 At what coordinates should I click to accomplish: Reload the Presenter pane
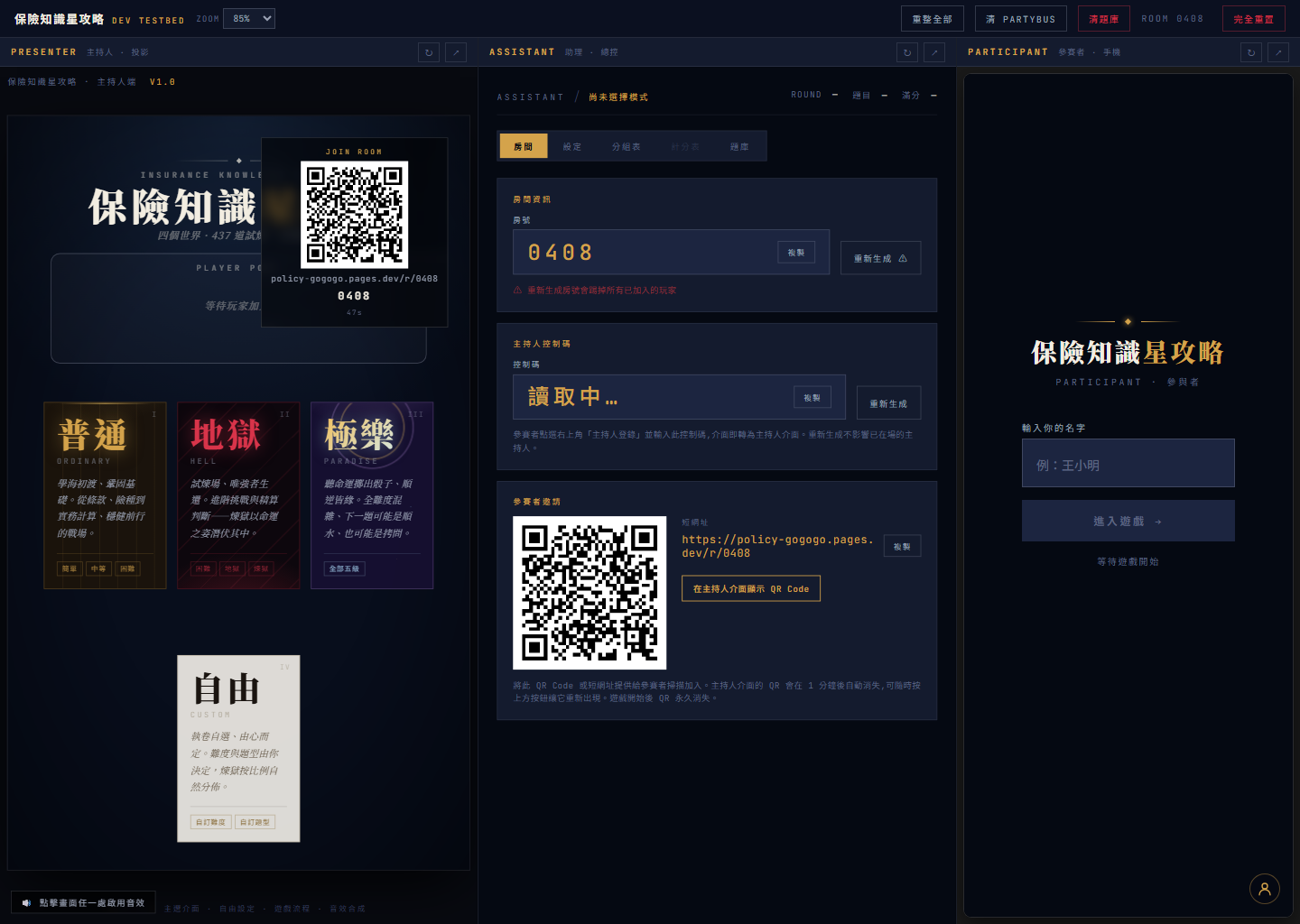(429, 52)
